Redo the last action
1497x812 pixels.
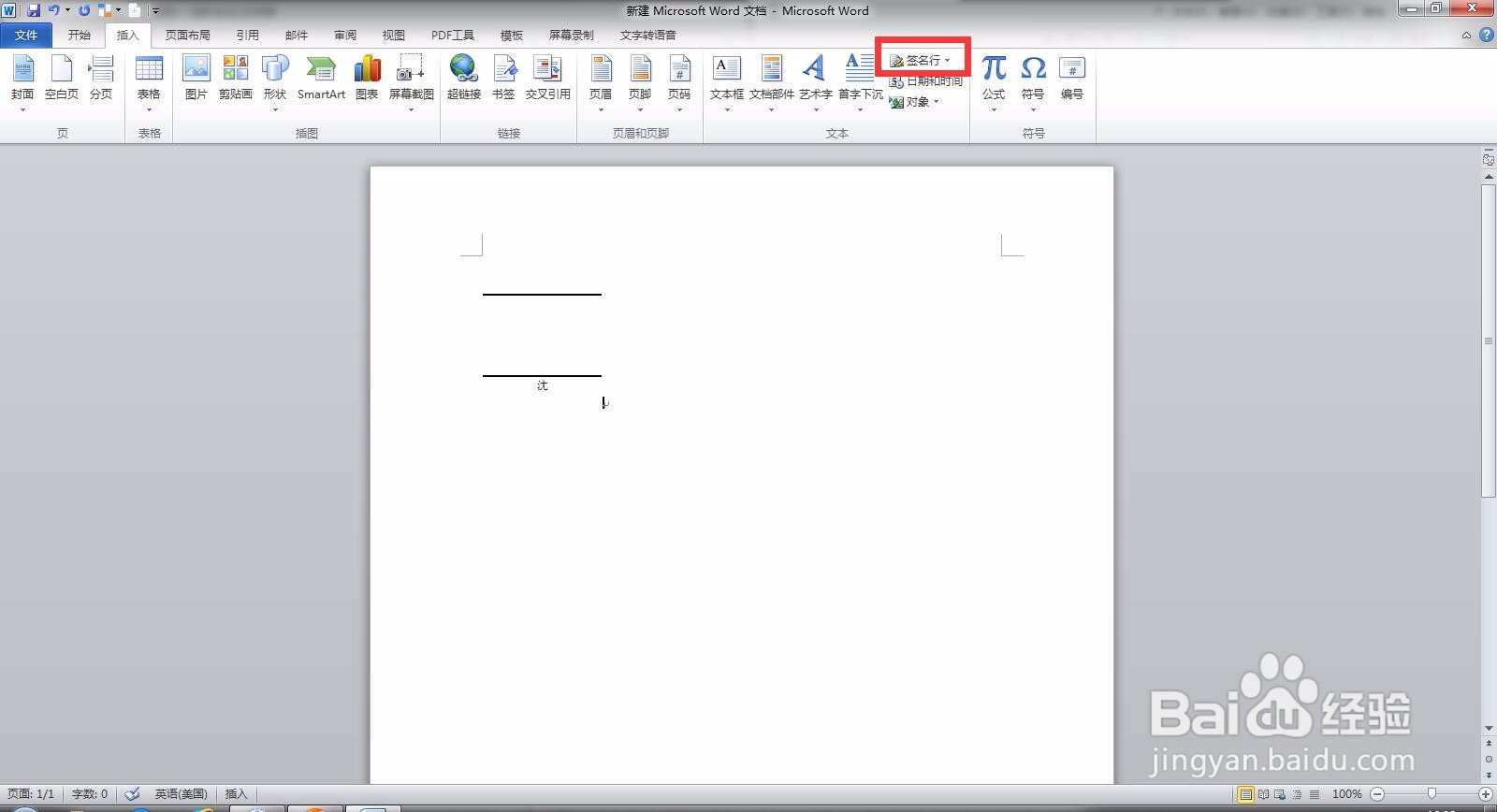pos(84,10)
